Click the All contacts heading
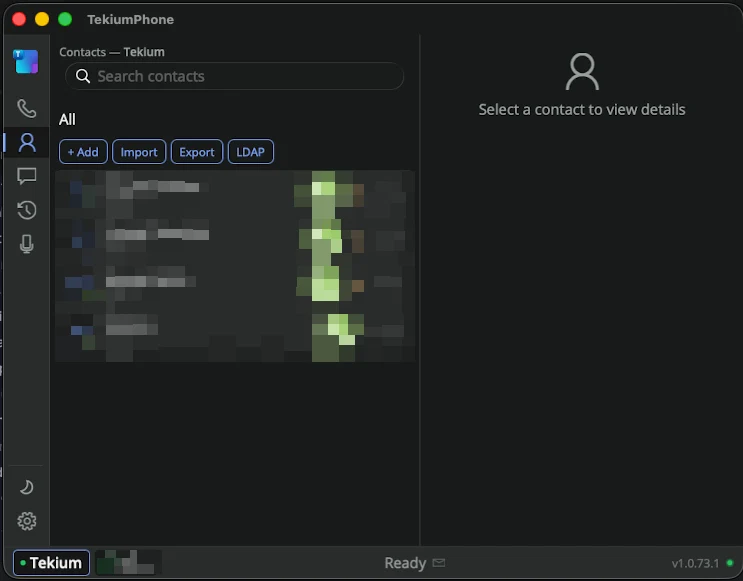 click(x=67, y=119)
